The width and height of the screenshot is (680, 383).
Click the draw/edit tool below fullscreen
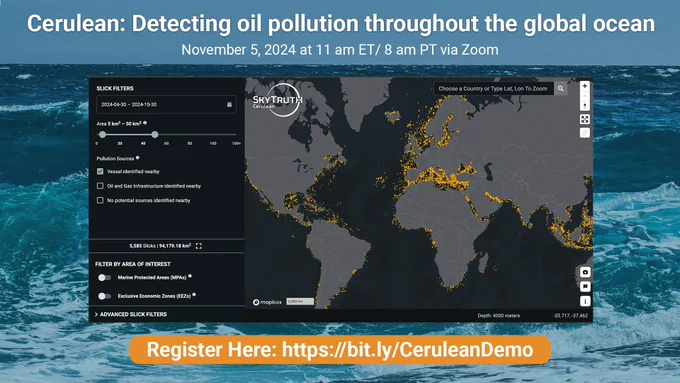click(x=585, y=133)
